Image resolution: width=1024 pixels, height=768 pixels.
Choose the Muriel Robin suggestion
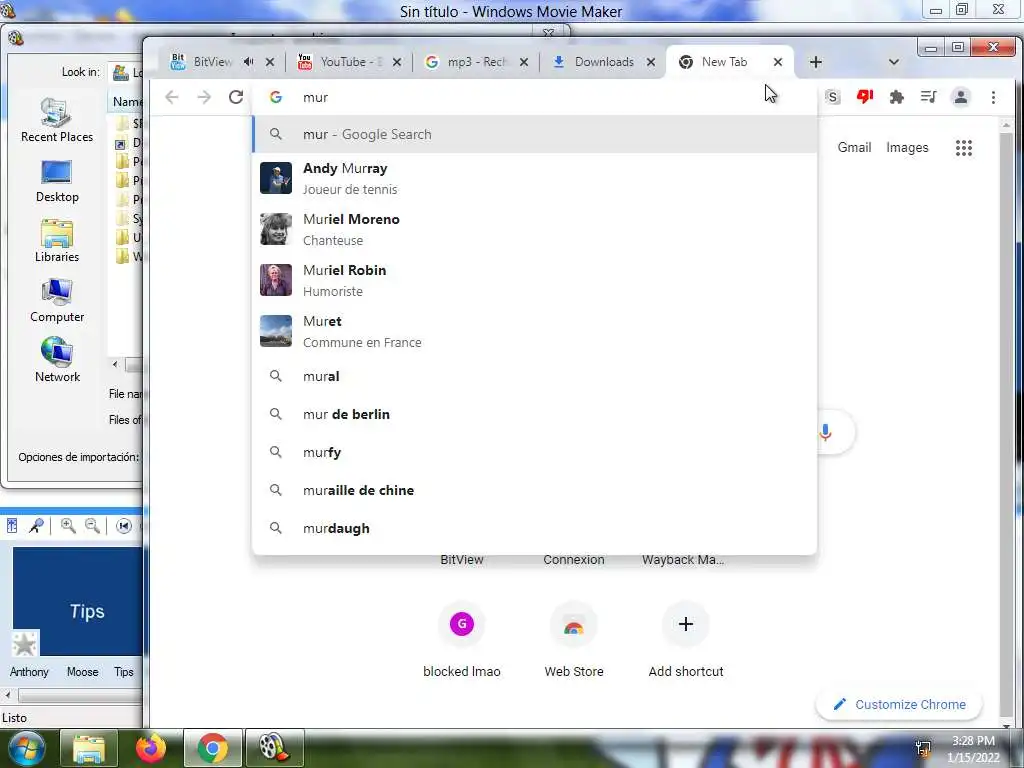(x=535, y=280)
